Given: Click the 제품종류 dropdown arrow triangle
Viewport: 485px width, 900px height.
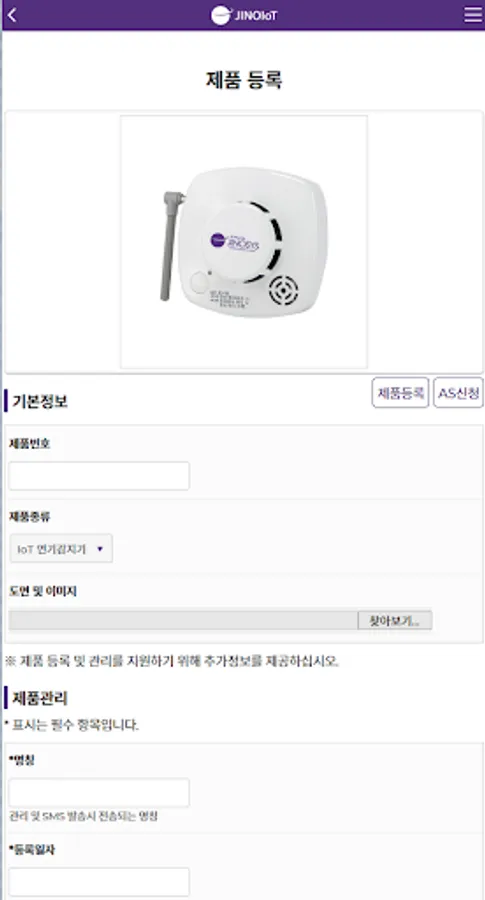Looking at the screenshot, I should 100,549.
